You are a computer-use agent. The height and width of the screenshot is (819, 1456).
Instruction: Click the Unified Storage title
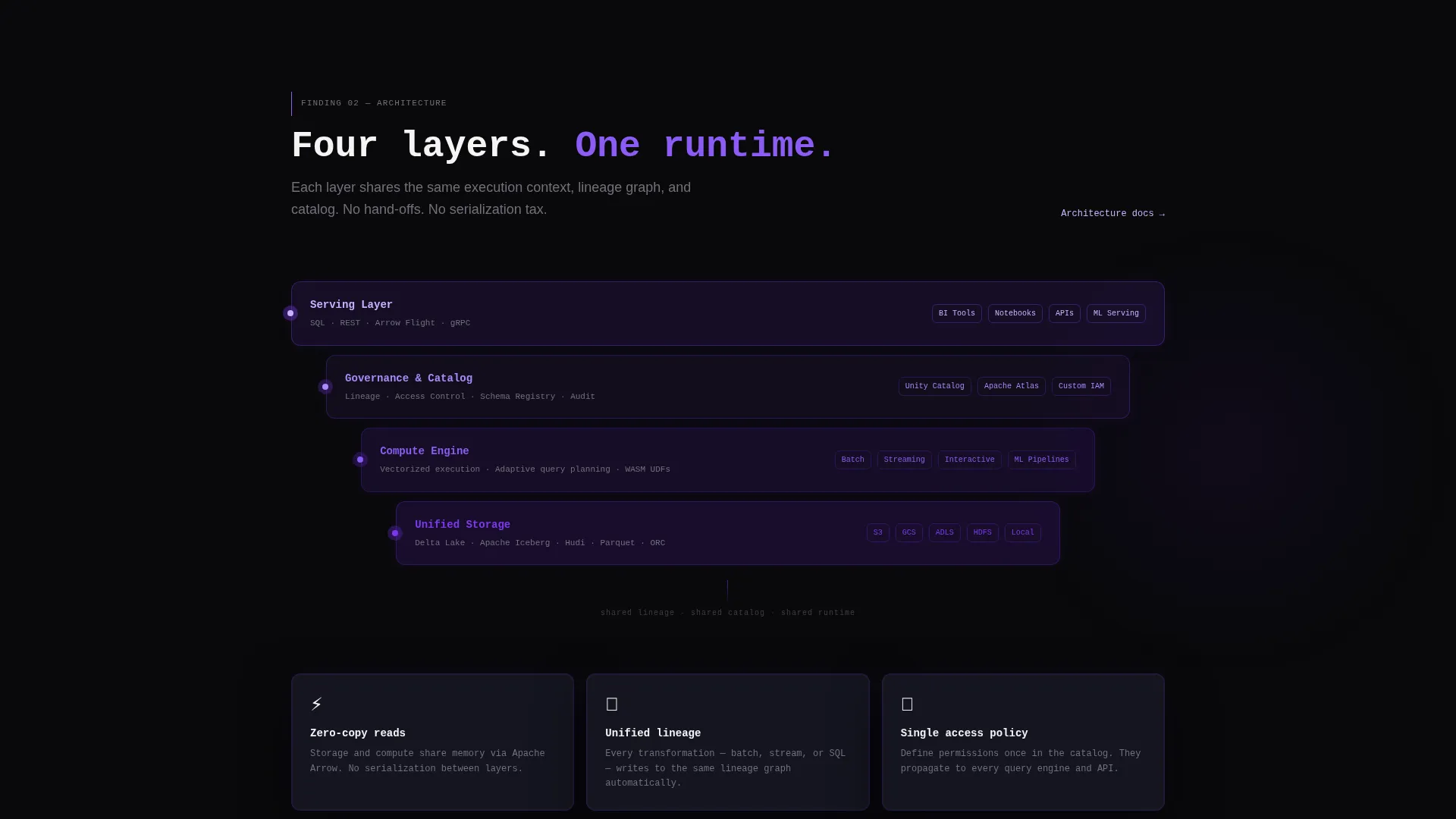click(x=463, y=525)
